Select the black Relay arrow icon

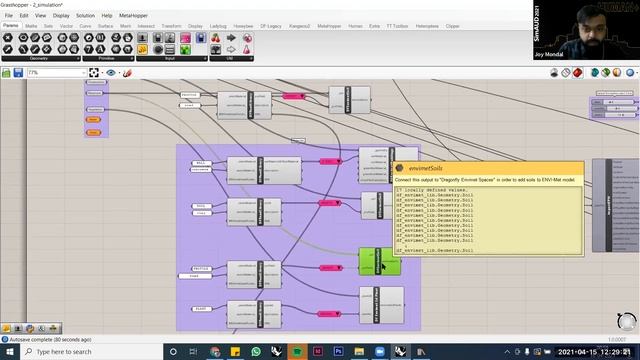coord(231,38)
